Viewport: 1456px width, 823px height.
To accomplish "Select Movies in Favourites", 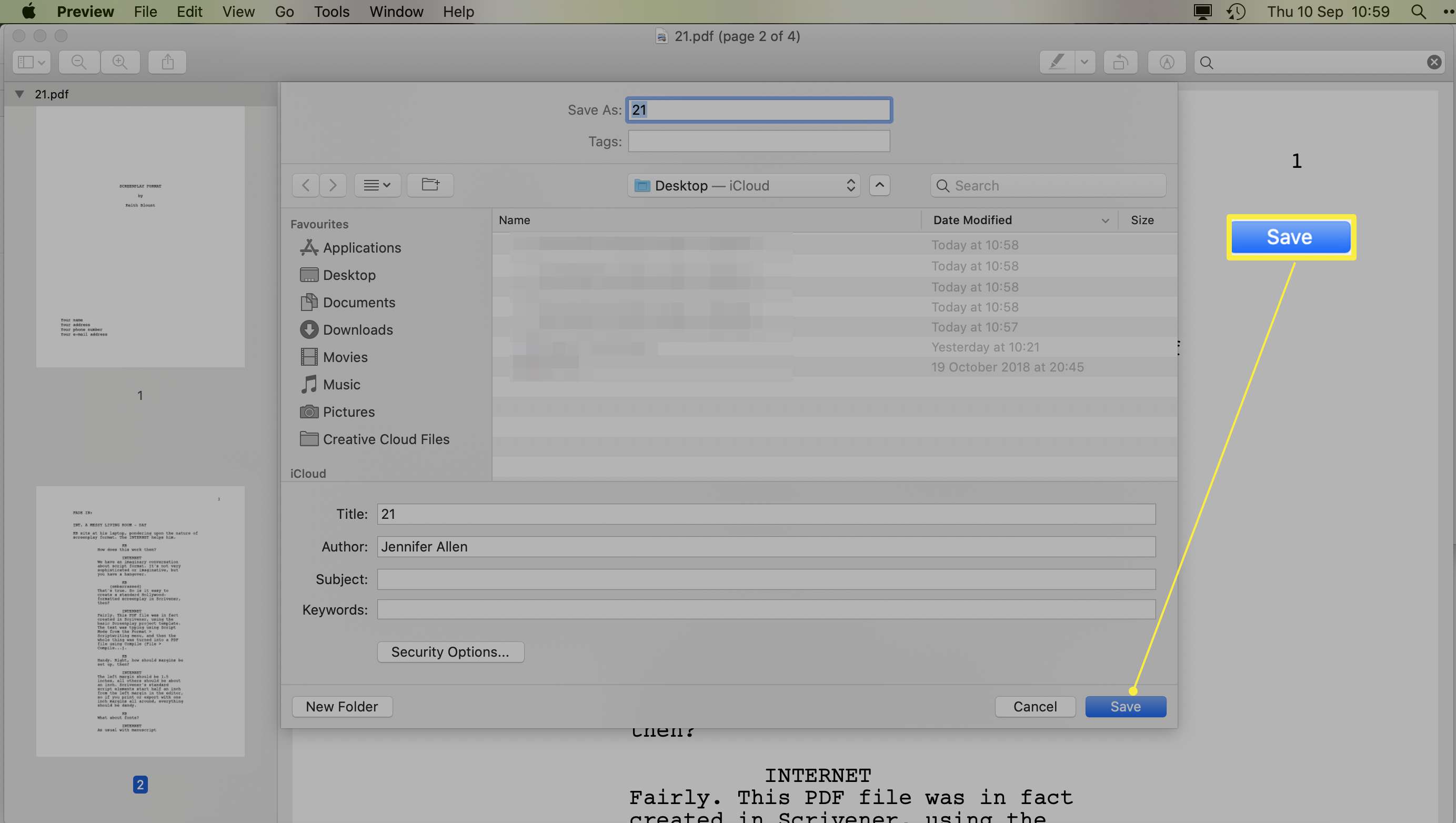I will (x=334, y=357).
